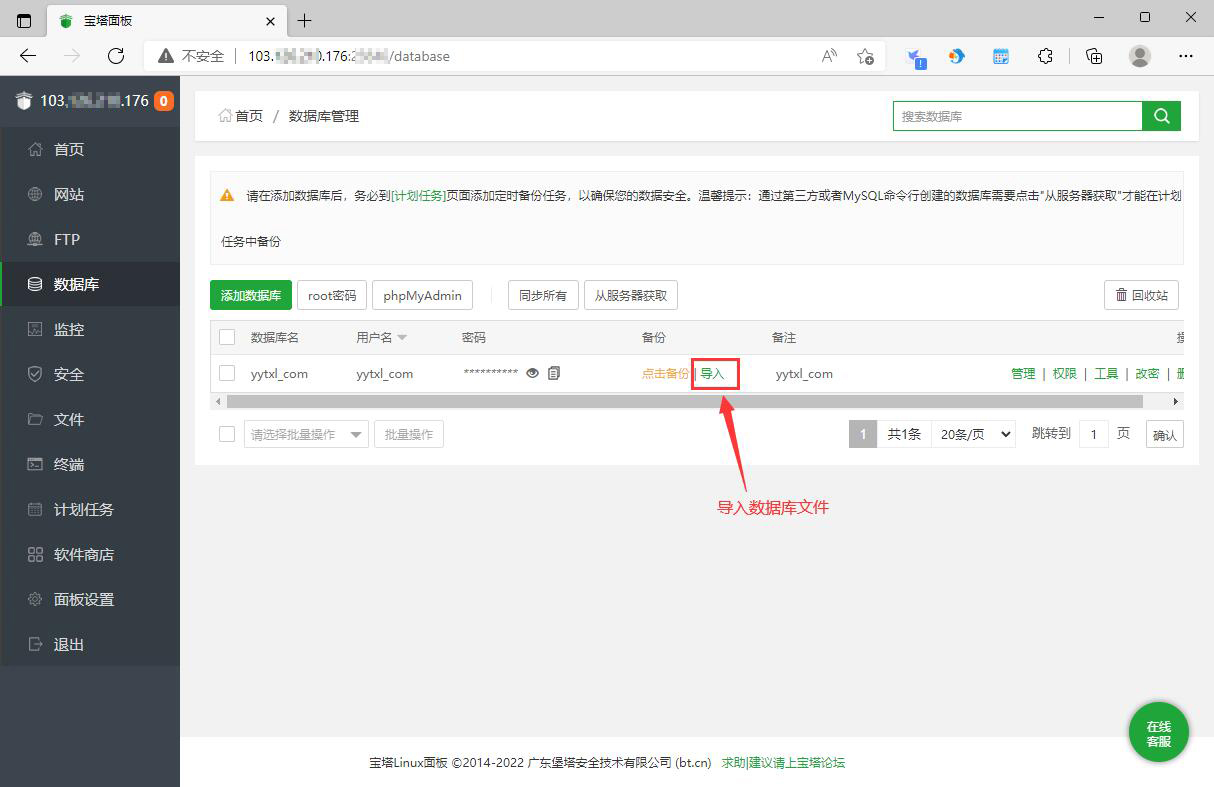Open the browser three-dot settings menu
Viewport: 1214px width, 787px height.
click(x=1186, y=56)
